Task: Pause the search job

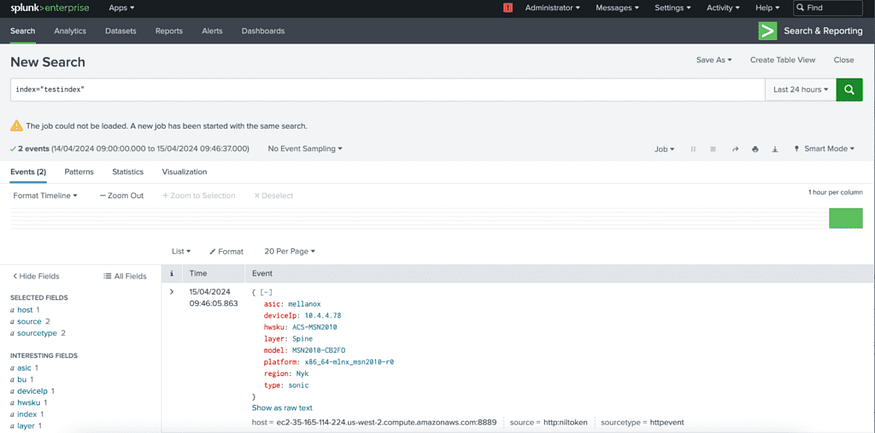Action: (x=693, y=149)
